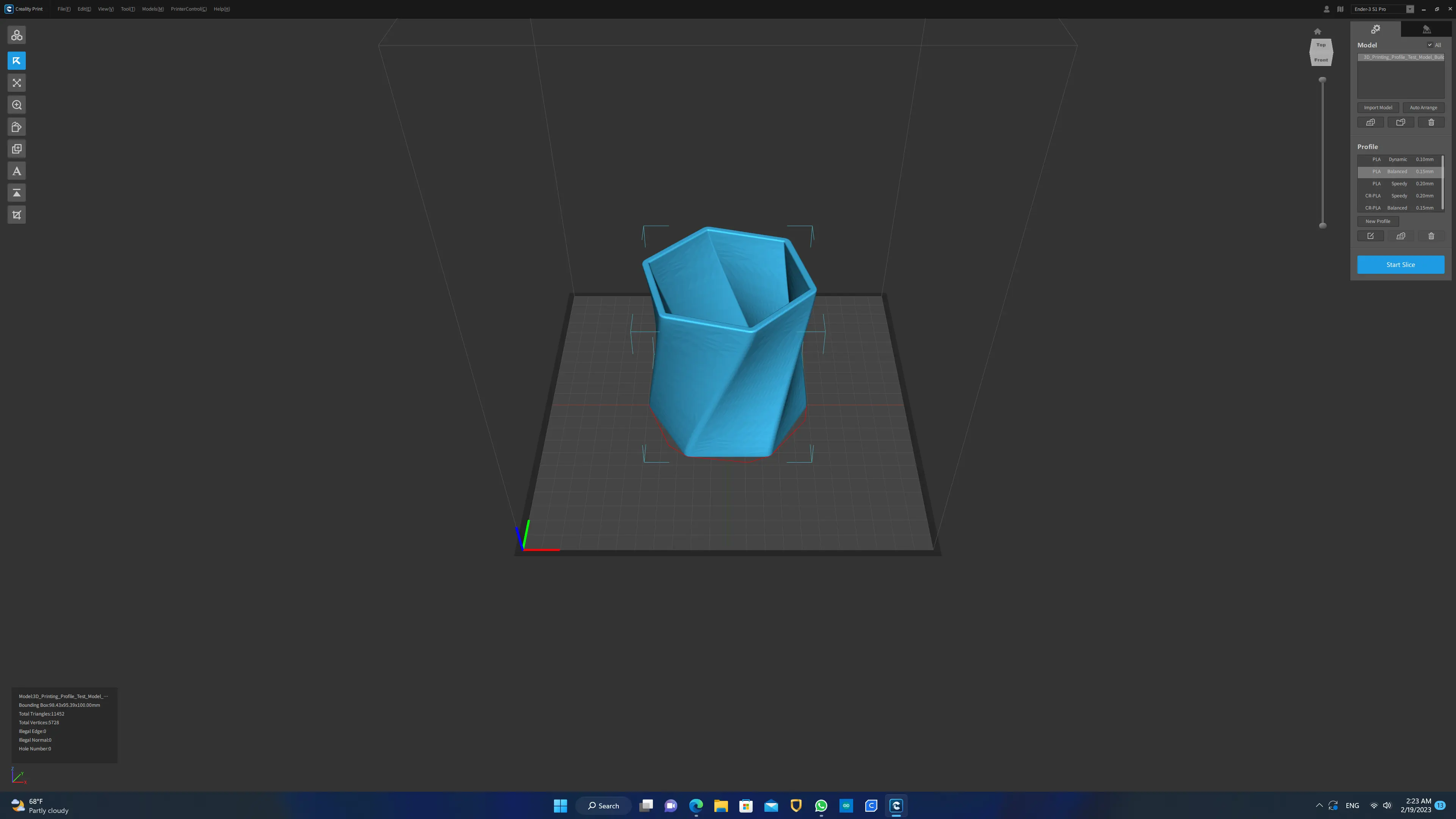Delete the model with the trash icon under Import Model
This screenshot has width=1456, height=819.
click(x=1431, y=122)
